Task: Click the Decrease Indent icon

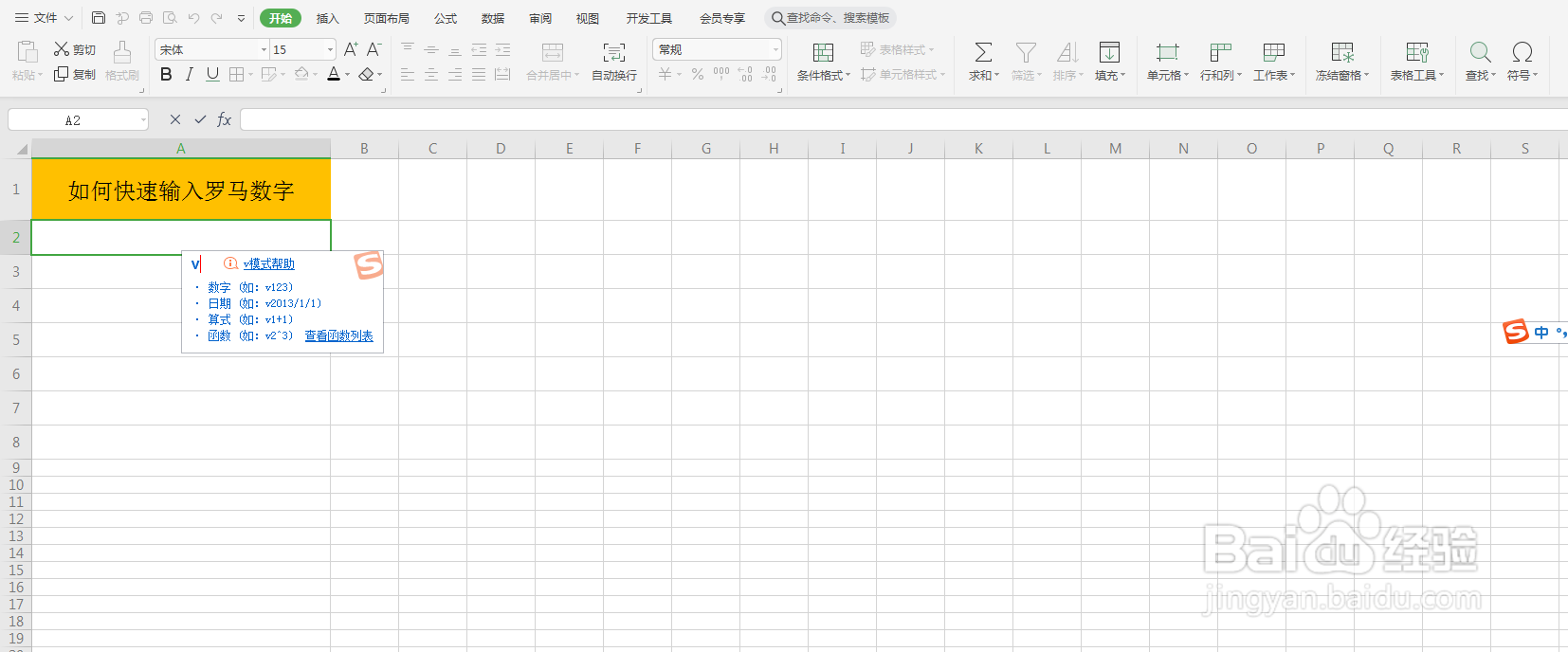Action: coord(479,49)
